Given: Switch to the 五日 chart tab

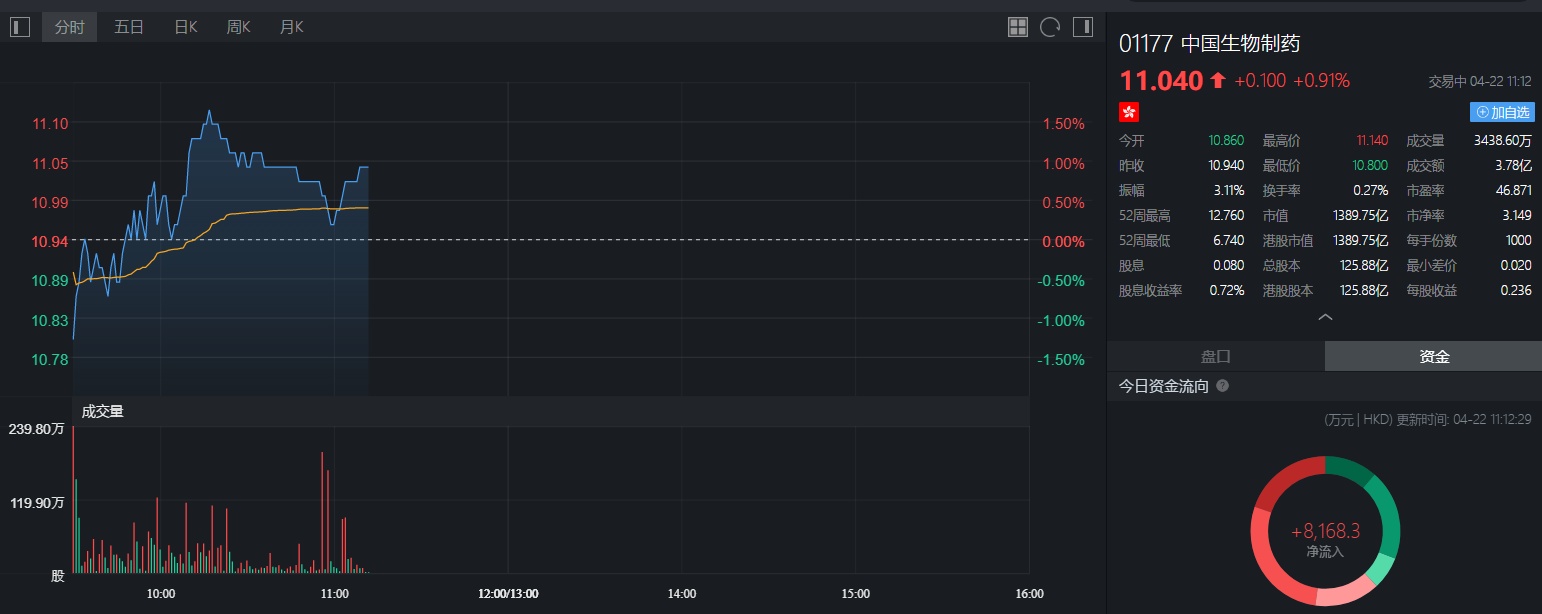Looking at the screenshot, I should pos(129,27).
